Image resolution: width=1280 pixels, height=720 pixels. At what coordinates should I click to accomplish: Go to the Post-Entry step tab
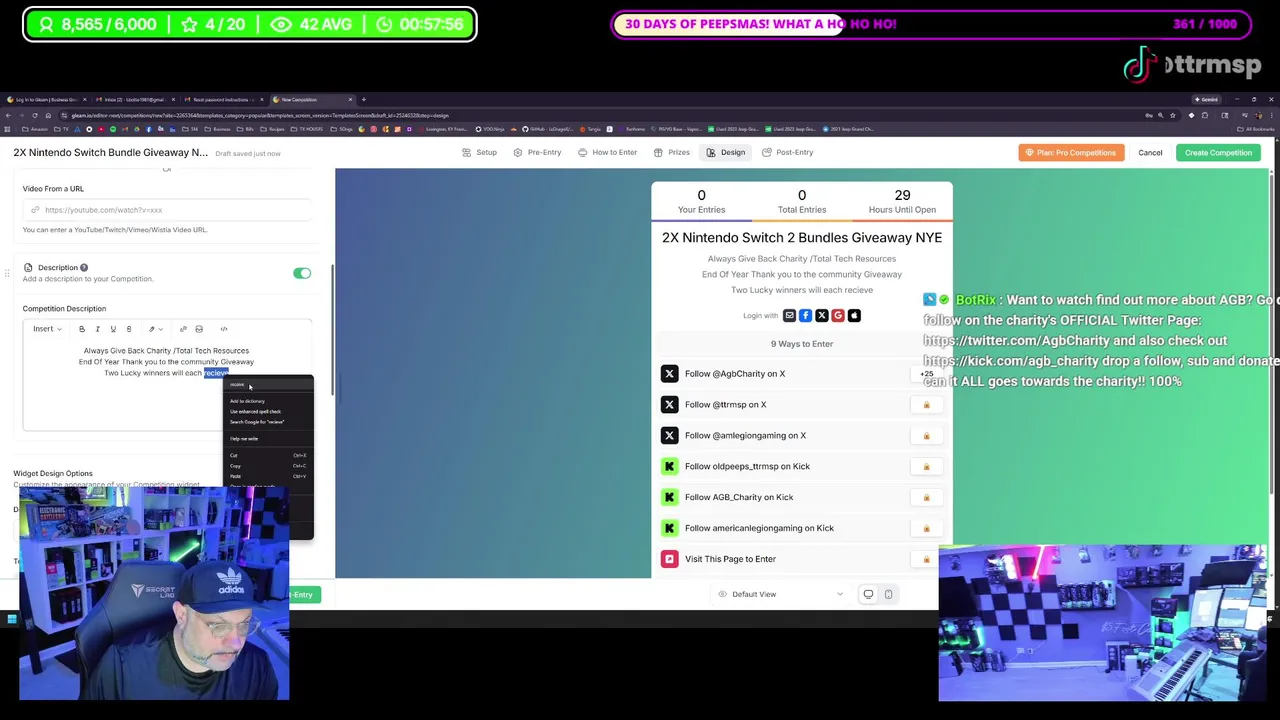pos(788,152)
